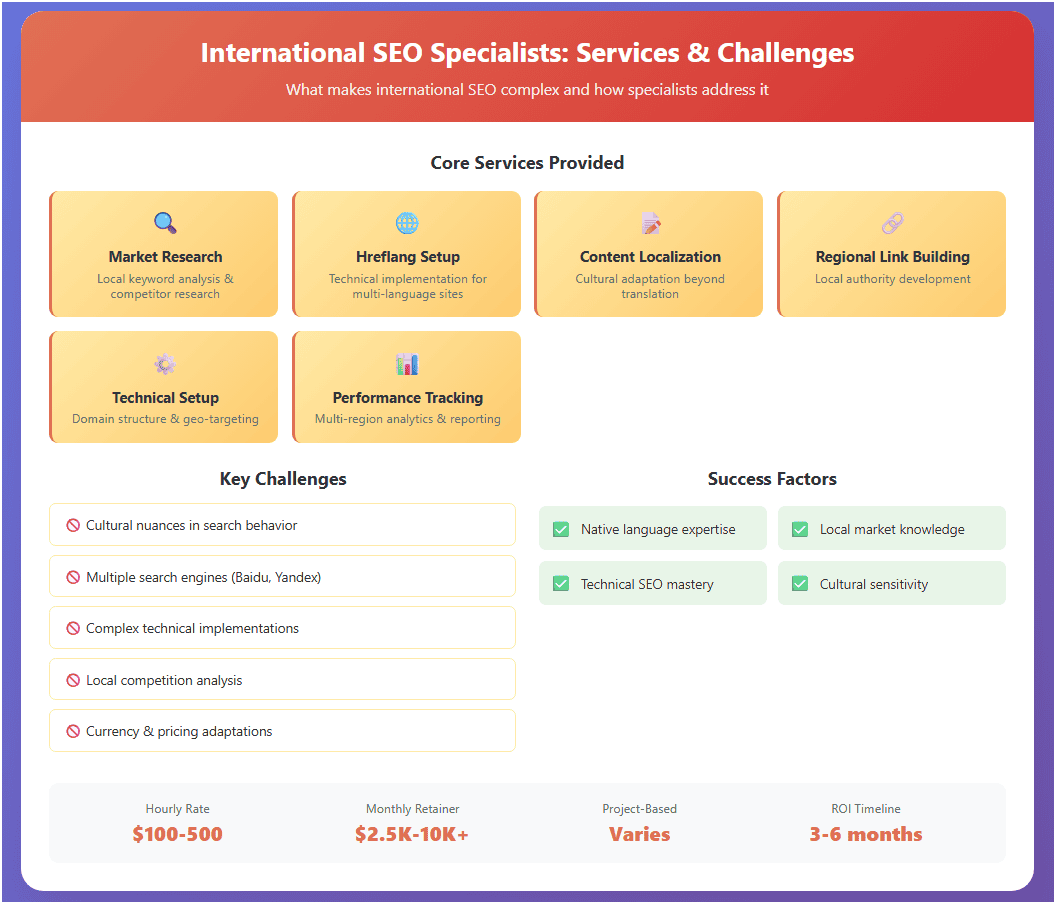Click the bar chart Performance Tracking icon
Viewport: 1056px width, 904px height.
(x=407, y=364)
